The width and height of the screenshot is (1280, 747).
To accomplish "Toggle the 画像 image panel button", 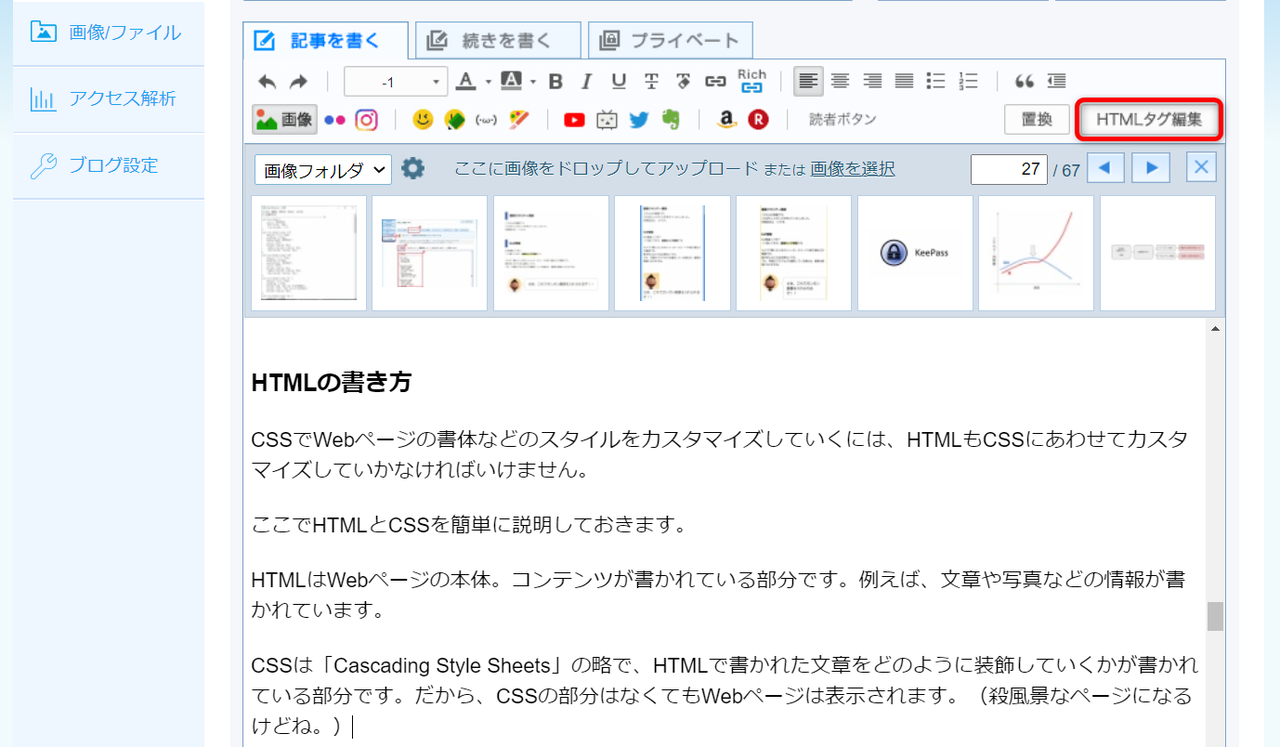I will coord(285,120).
